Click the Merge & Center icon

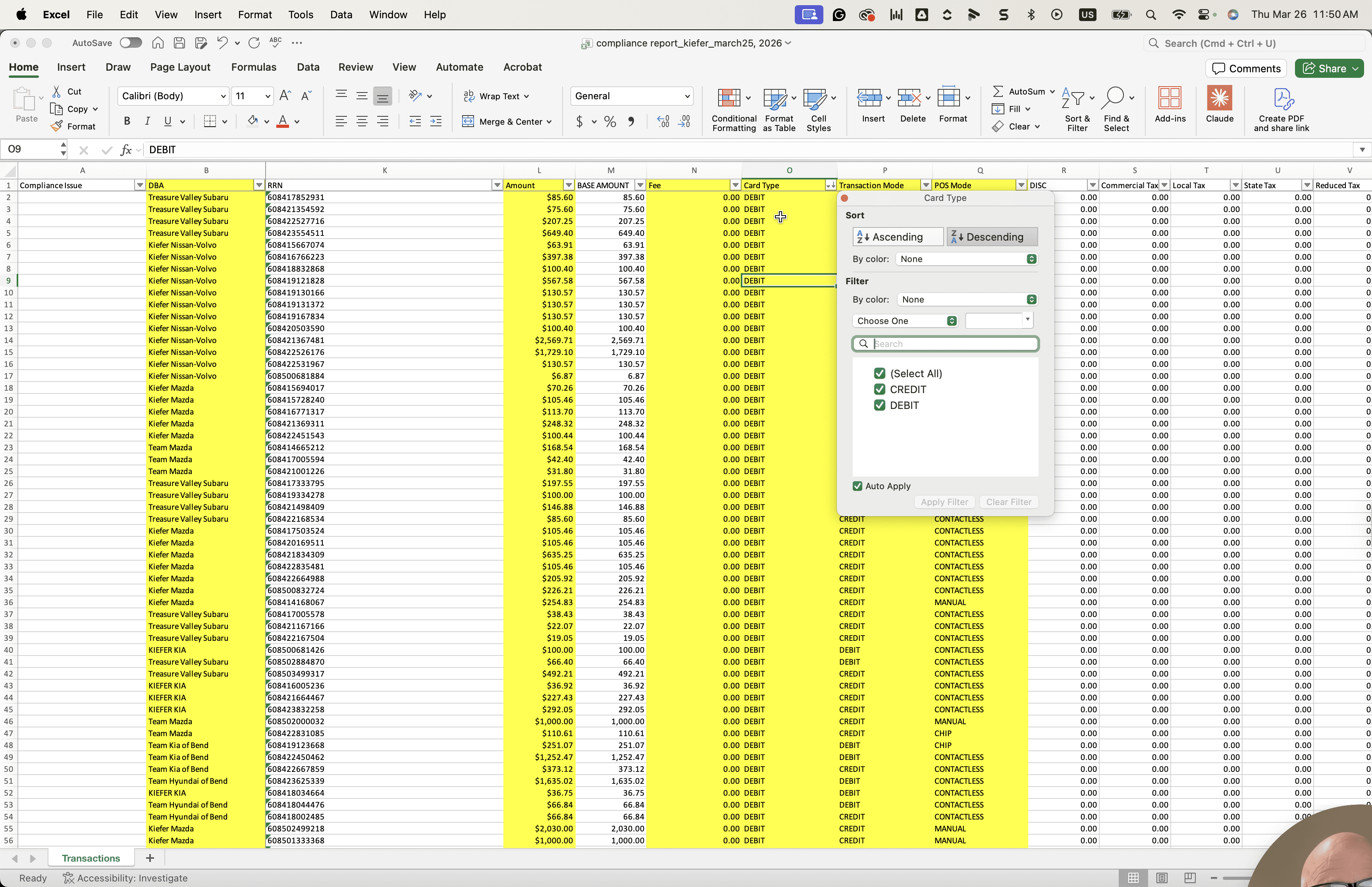468,121
